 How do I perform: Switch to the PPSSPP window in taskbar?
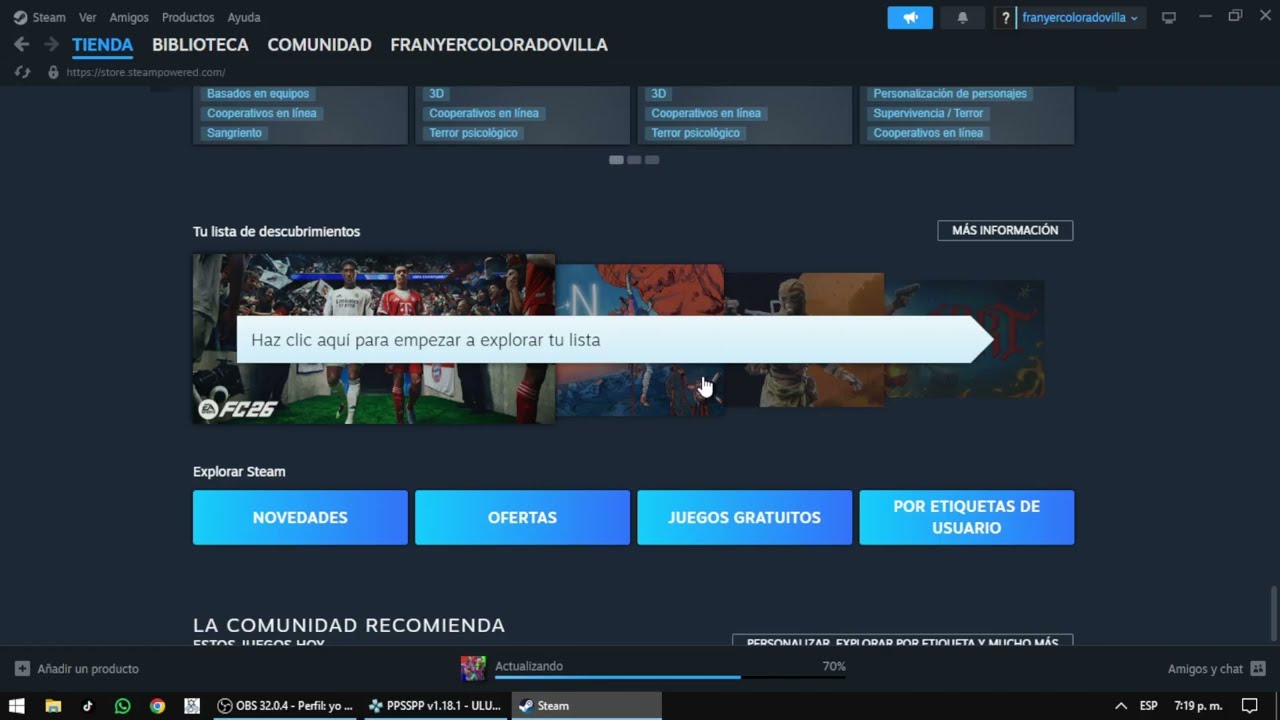pos(435,706)
